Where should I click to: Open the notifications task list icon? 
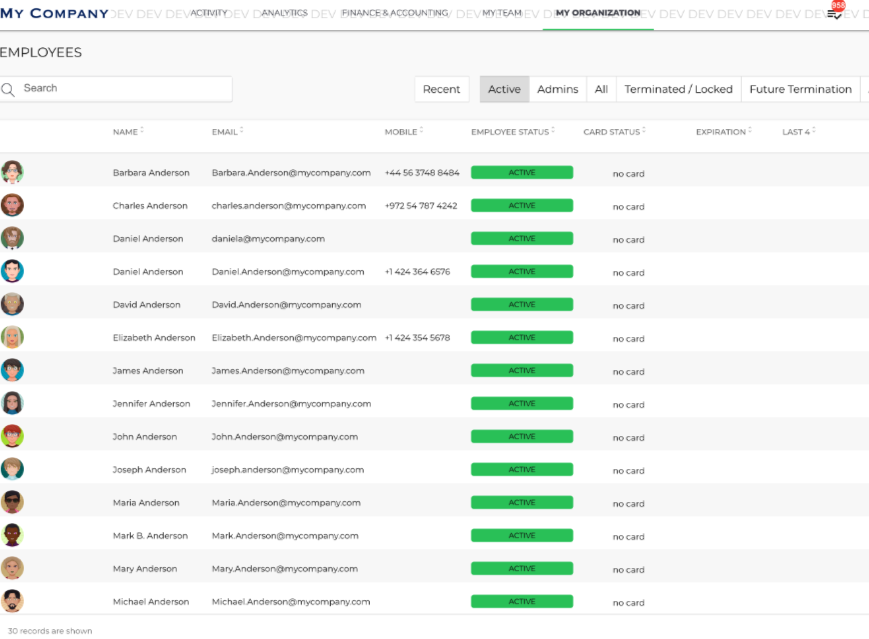point(834,14)
